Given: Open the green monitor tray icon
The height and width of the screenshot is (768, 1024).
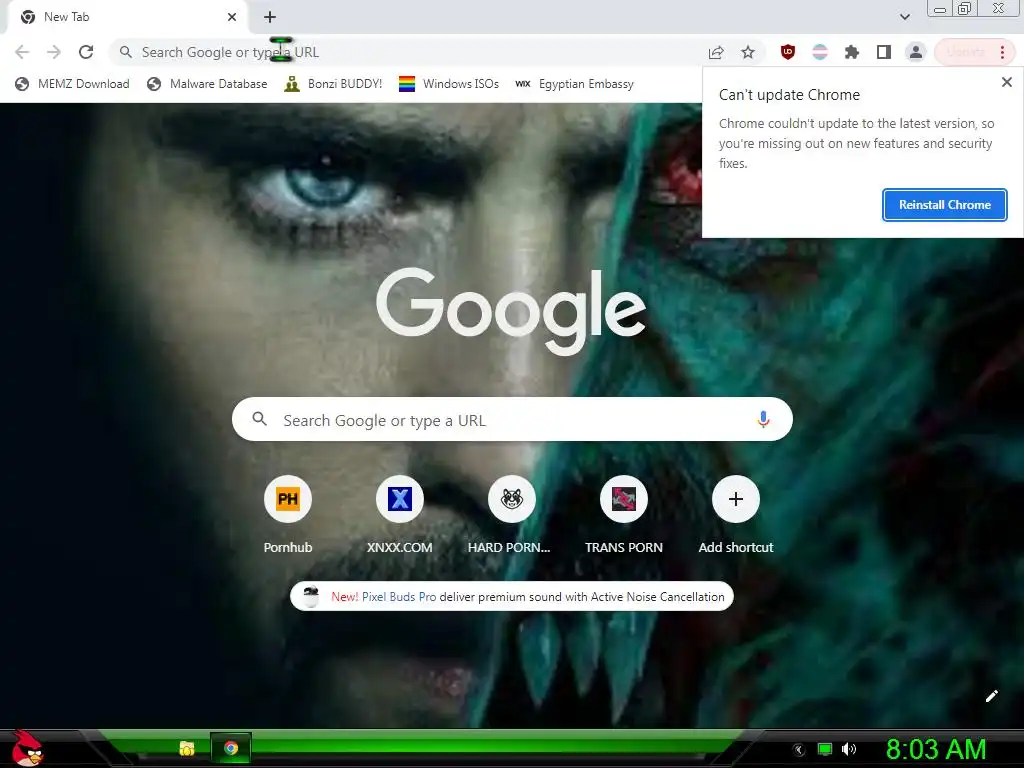Looking at the screenshot, I should coord(825,749).
